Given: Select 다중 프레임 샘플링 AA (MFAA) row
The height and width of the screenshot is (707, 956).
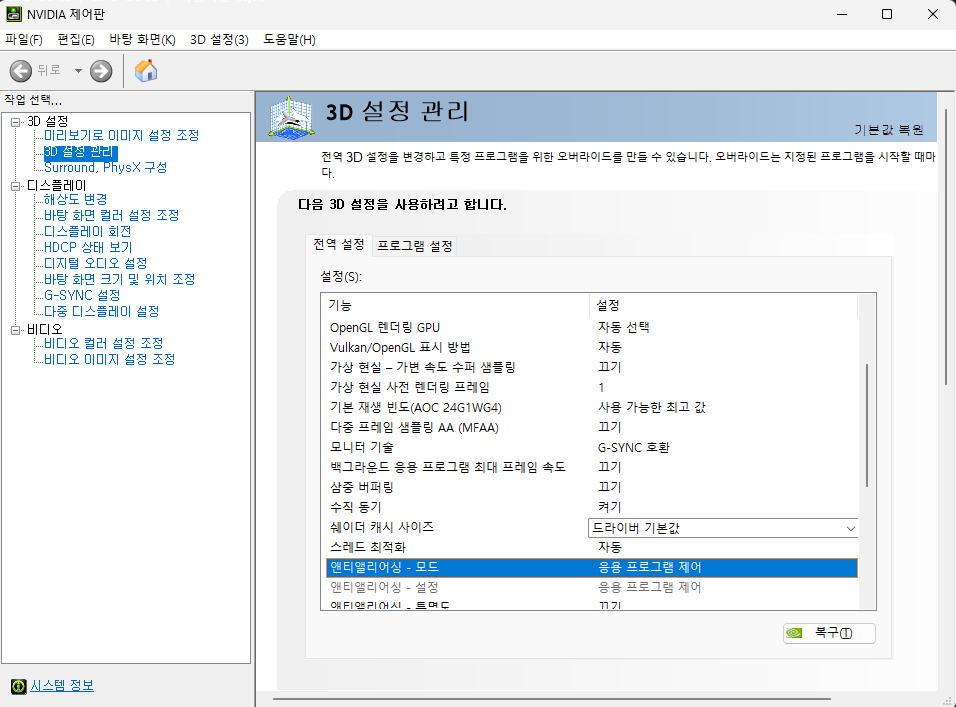Looking at the screenshot, I should (x=591, y=427).
